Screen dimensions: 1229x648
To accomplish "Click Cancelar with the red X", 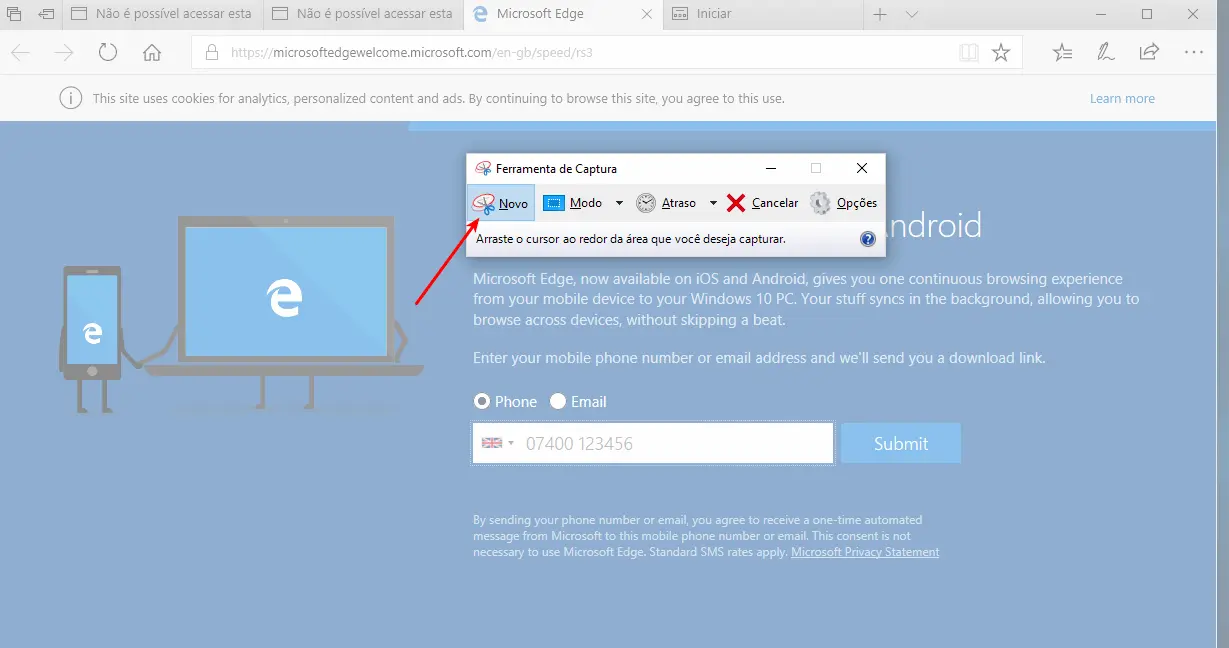I will 762,203.
